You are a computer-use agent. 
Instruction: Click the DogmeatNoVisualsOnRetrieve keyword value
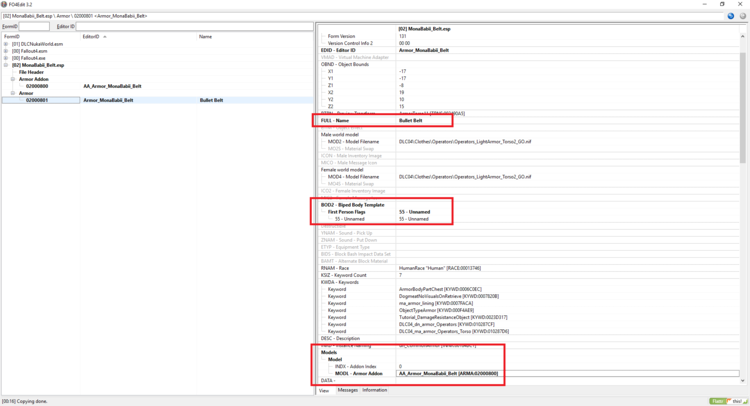click(449, 296)
